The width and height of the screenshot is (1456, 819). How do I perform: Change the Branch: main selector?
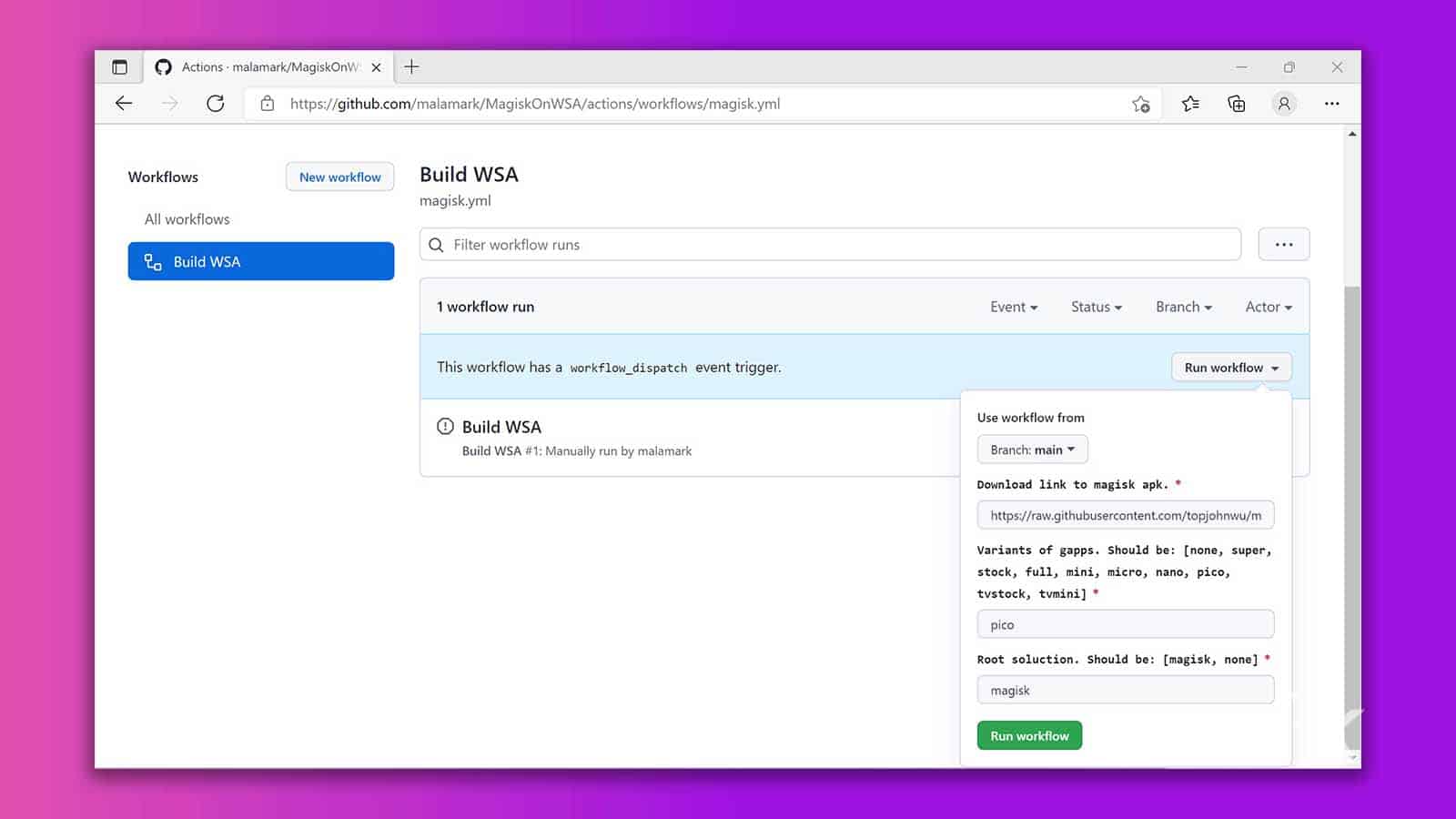(x=1033, y=450)
